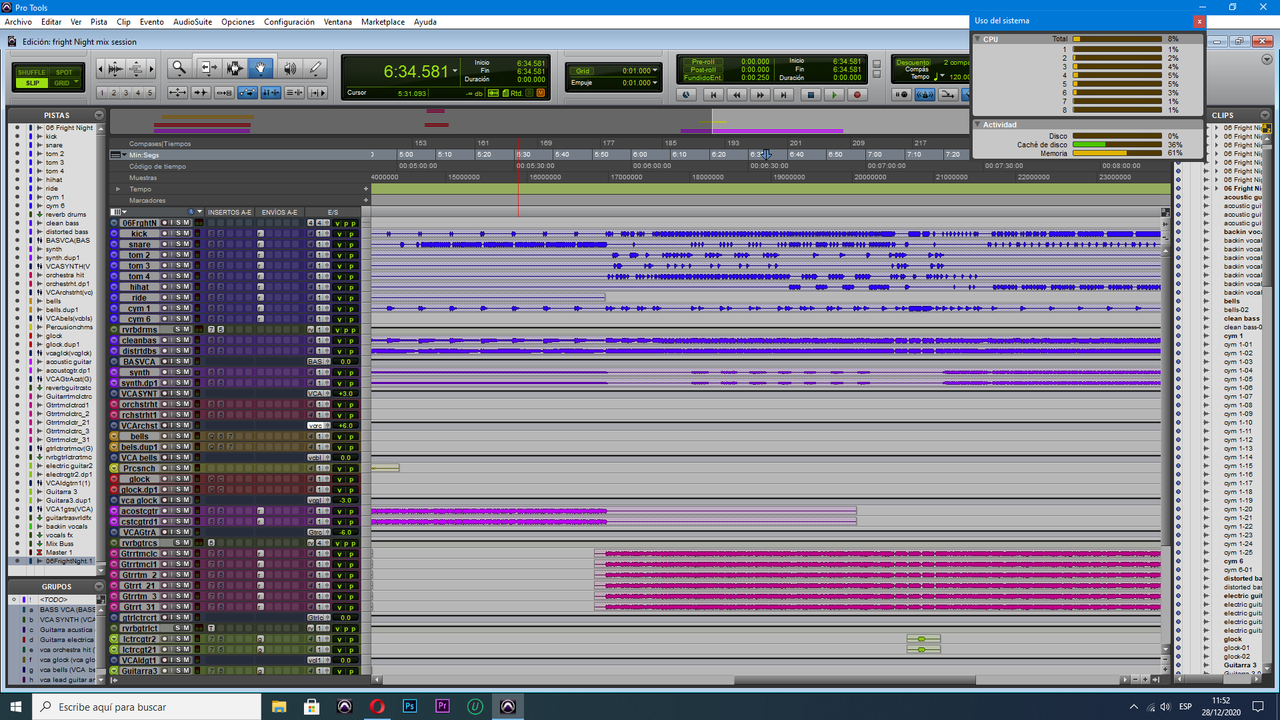The image size is (1280, 720).
Task: Toggle Tab to Transients button
Action: pos(200,92)
